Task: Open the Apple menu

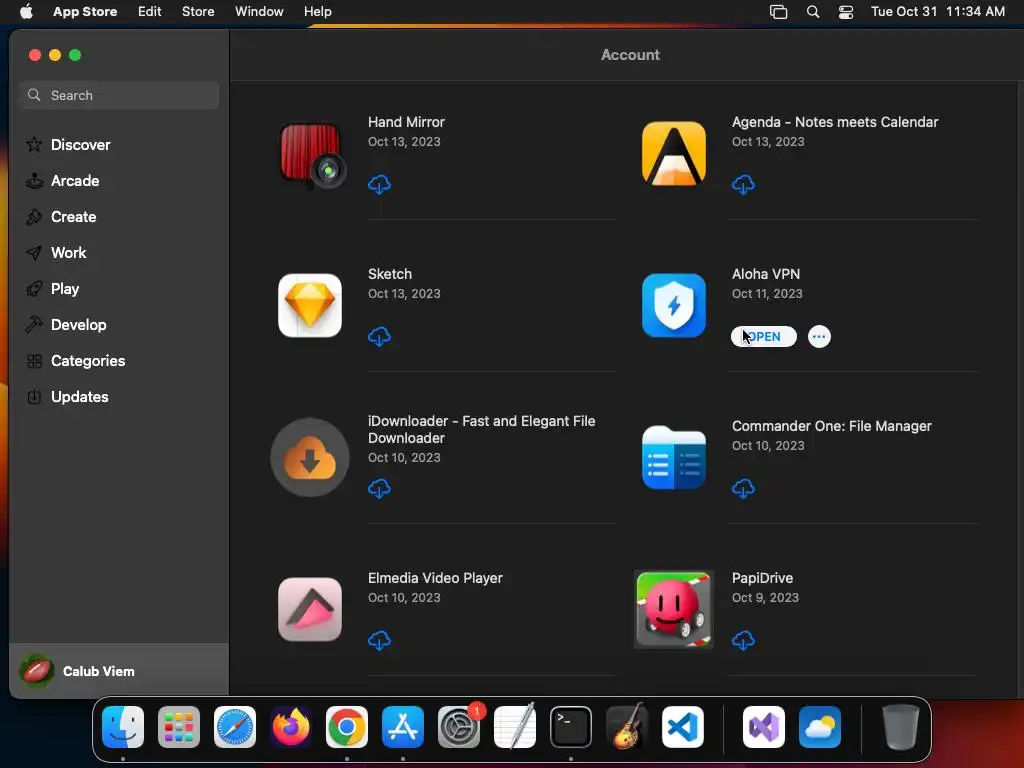Action: [26, 12]
